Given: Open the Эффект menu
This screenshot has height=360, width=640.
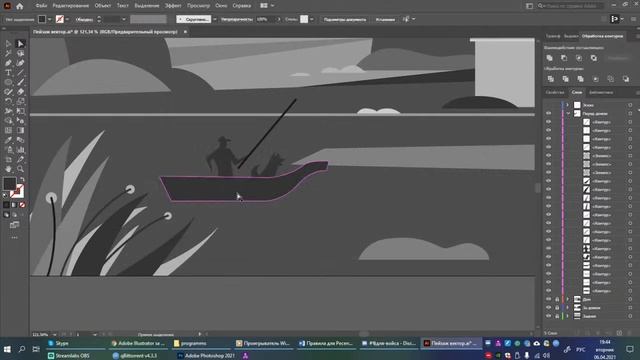Looking at the screenshot, I should (173, 6).
